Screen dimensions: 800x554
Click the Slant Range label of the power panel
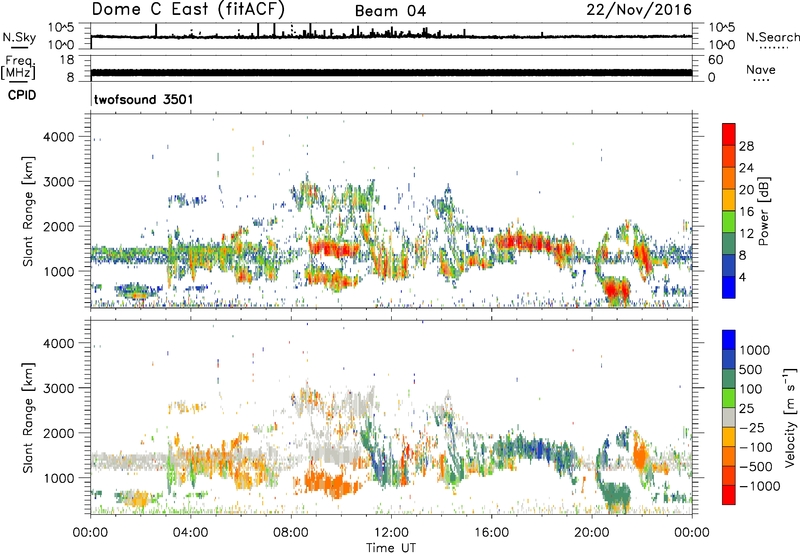tap(28, 211)
